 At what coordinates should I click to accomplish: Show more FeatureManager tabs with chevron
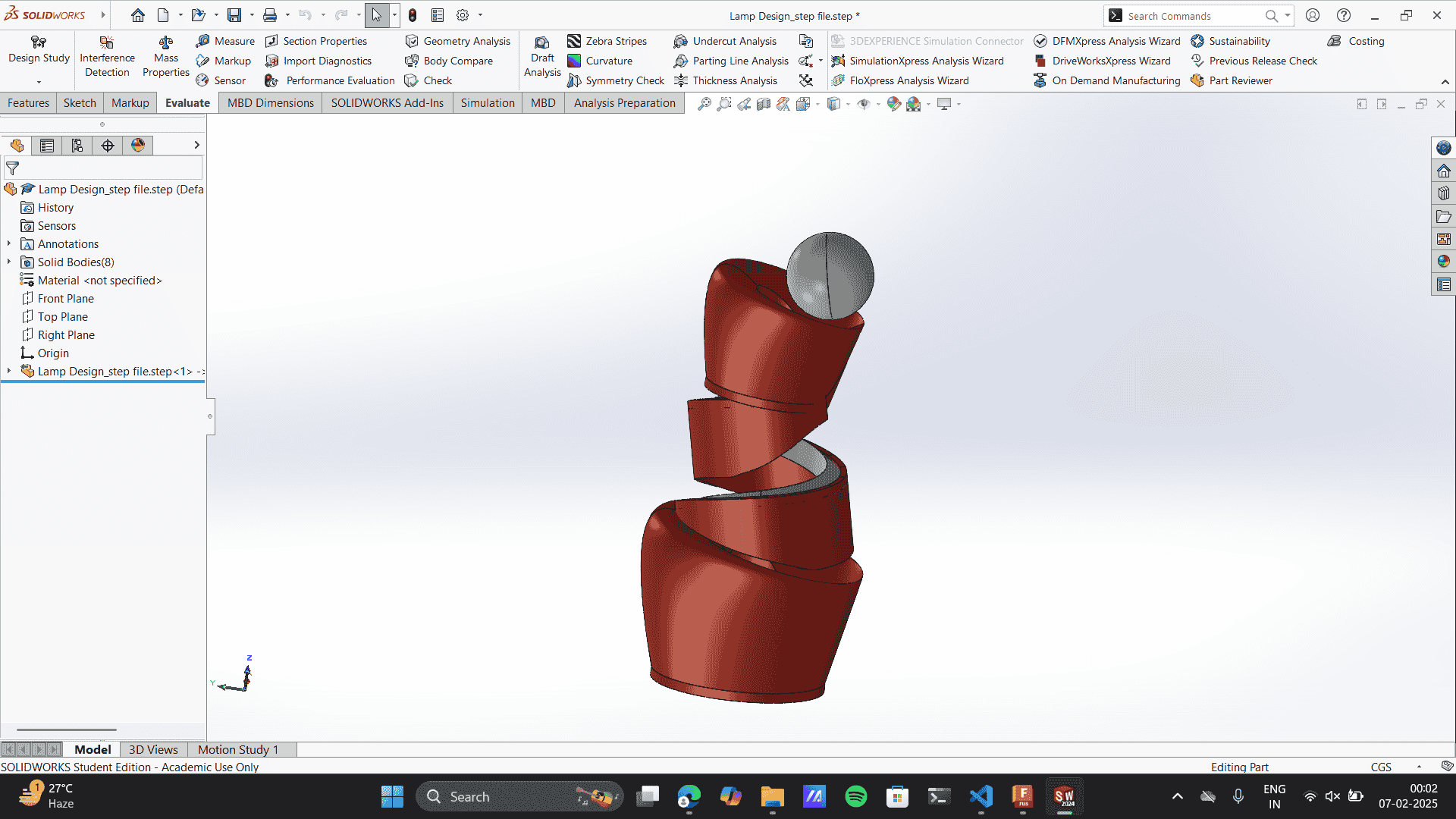click(x=196, y=145)
